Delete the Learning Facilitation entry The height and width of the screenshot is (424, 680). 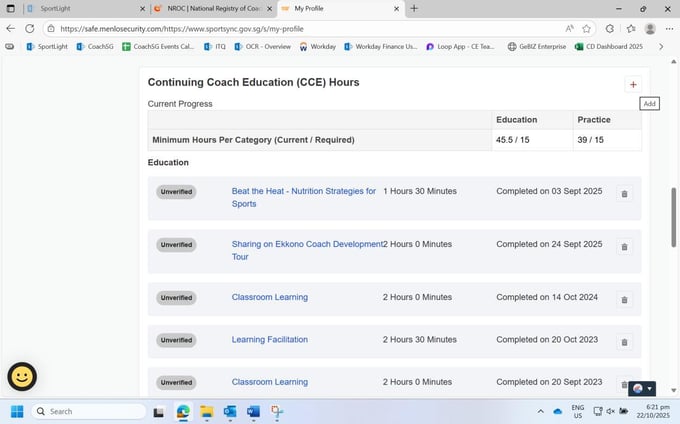[x=624, y=342]
